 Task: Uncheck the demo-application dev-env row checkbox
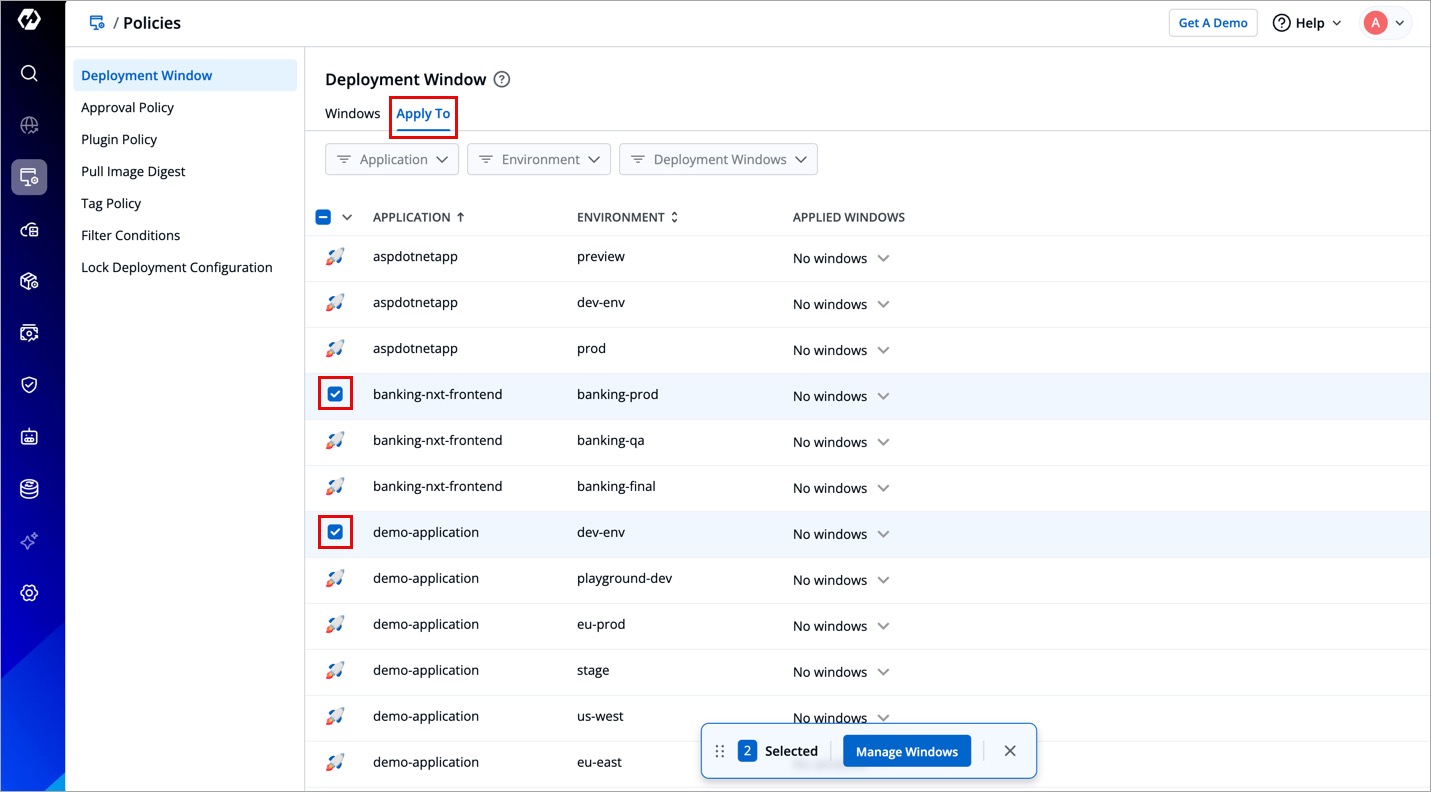pyautogui.click(x=335, y=532)
